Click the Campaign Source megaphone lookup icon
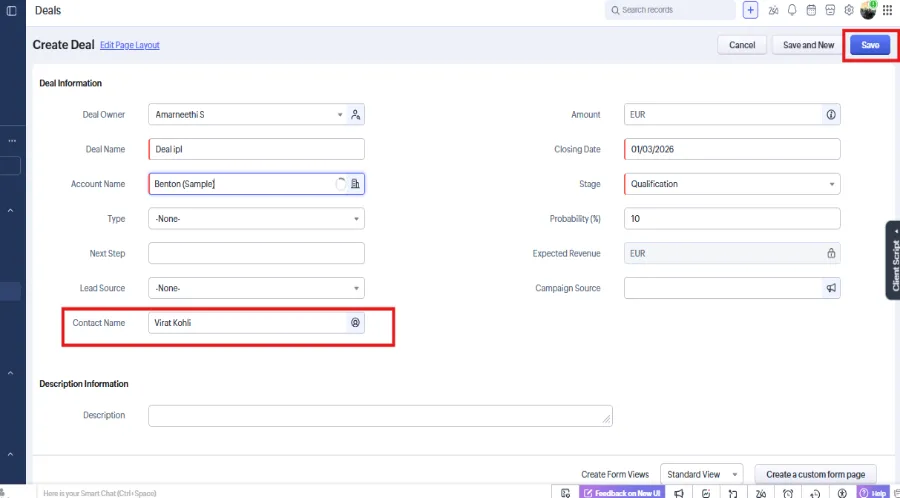Image resolution: width=900 pixels, height=498 pixels. tap(831, 288)
